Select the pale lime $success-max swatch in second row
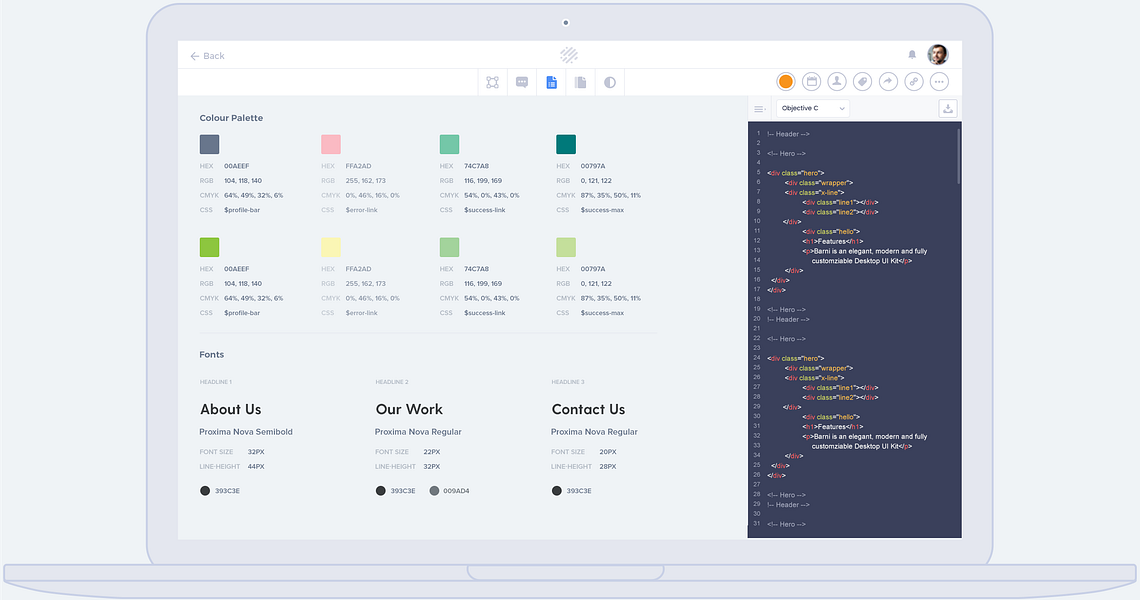Image resolution: width=1140 pixels, height=600 pixels. click(566, 247)
